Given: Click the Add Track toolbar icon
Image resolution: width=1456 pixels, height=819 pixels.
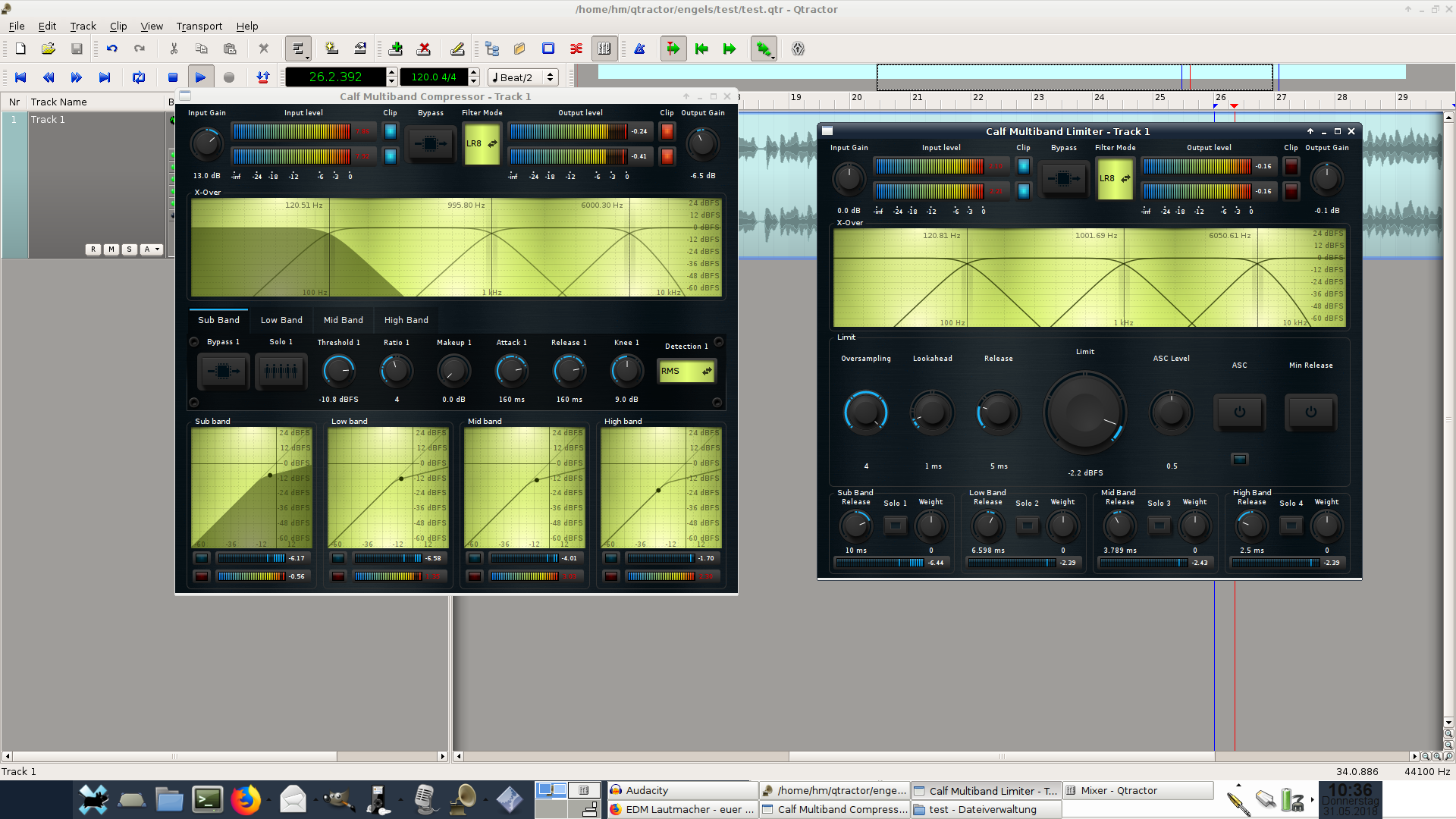Looking at the screenshot, I should pos(395,49).
